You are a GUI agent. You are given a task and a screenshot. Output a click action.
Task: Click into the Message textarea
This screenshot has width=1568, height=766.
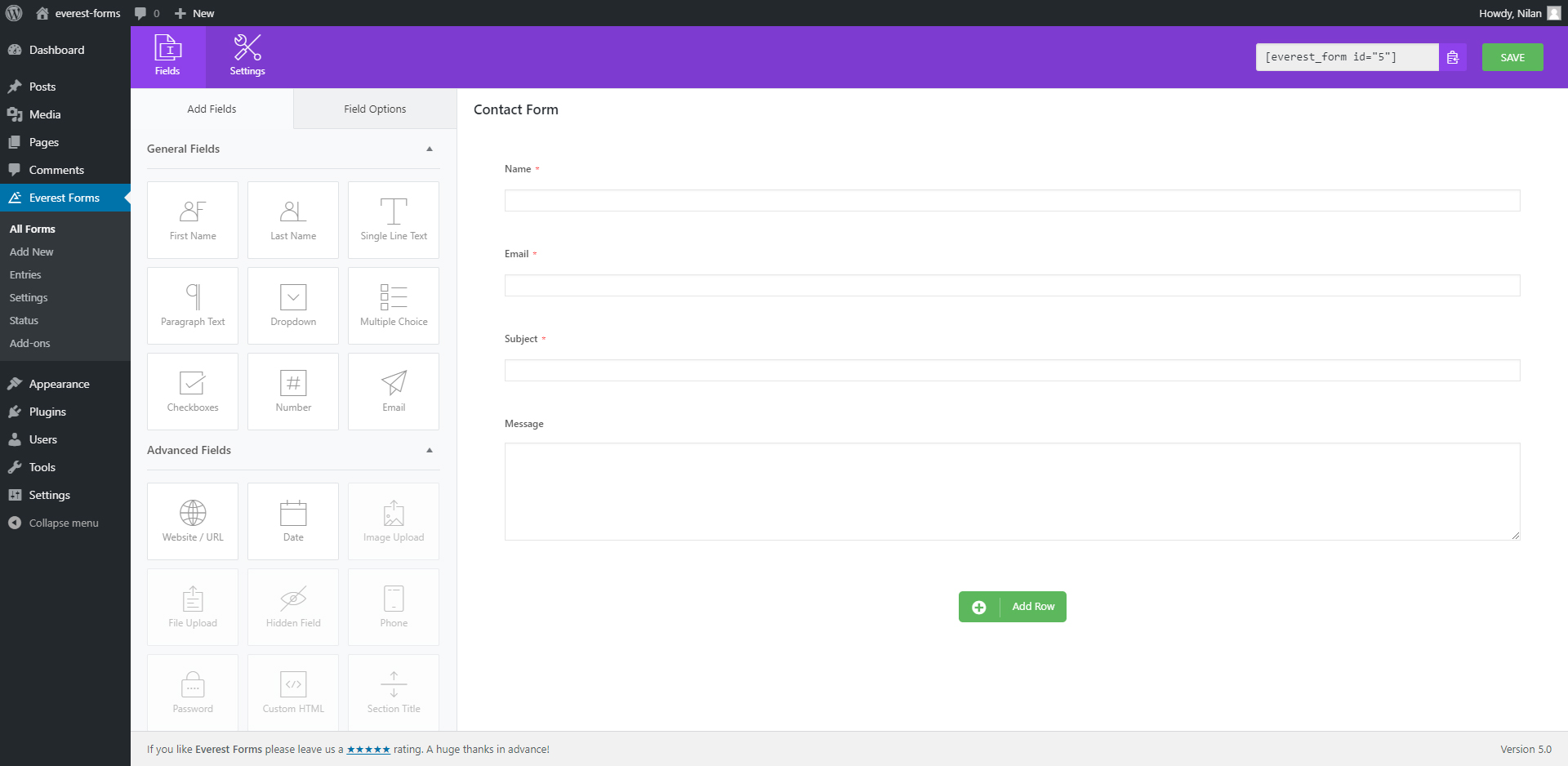coord(1011,491)
